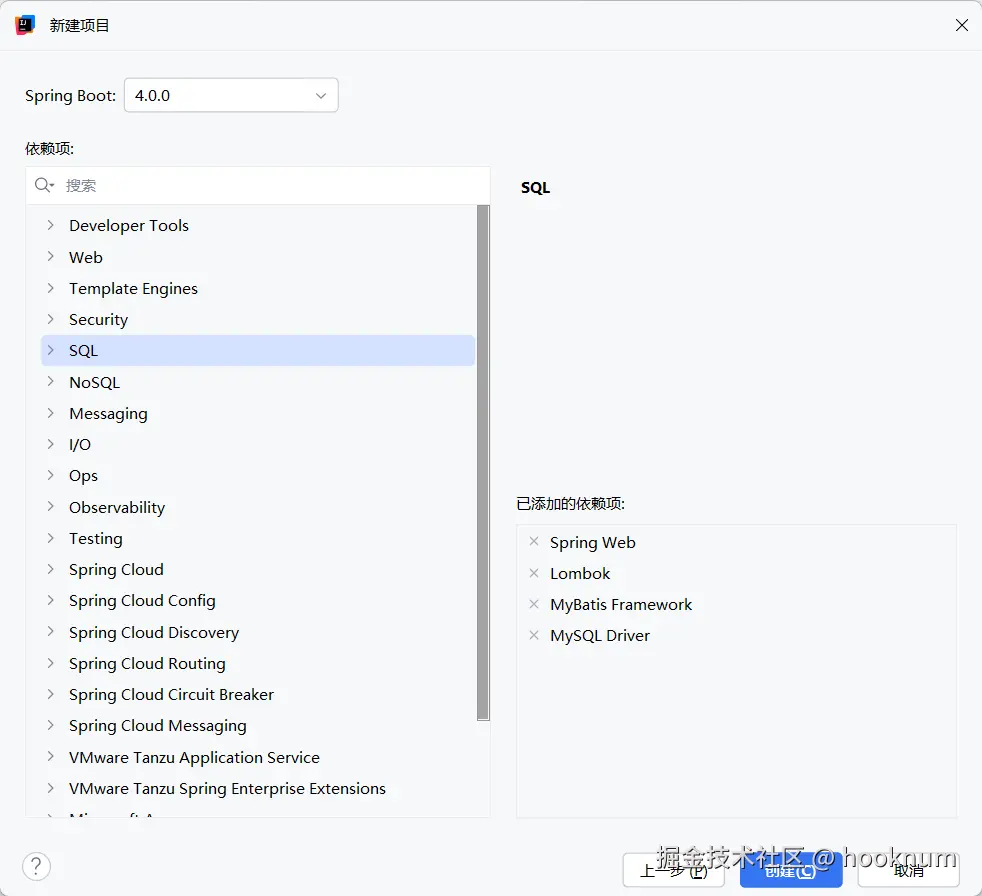Expand the SQL category chevron
Screen dimensions: 982x896
[x=51, y=350]
